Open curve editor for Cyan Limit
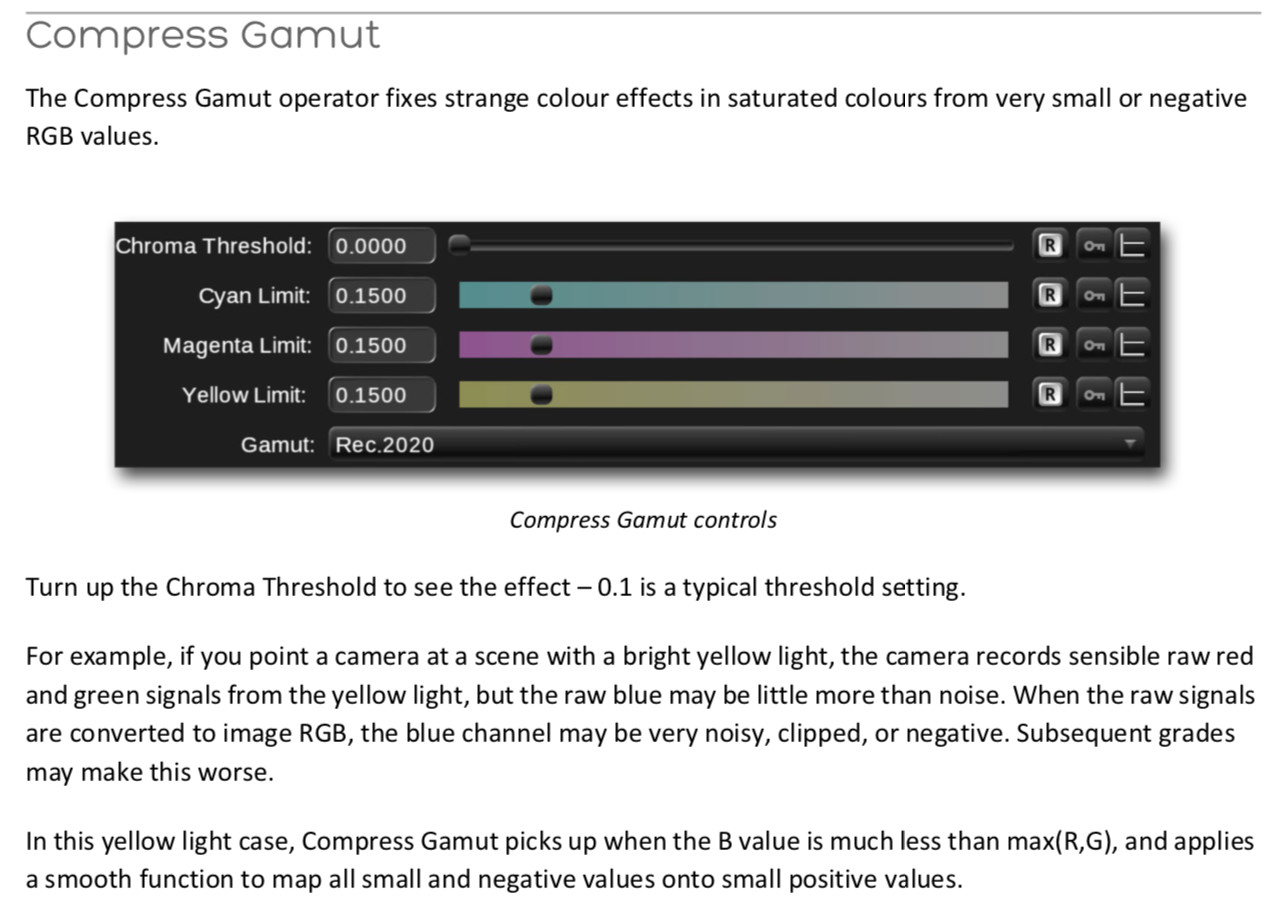 (x=1132, y=295)
